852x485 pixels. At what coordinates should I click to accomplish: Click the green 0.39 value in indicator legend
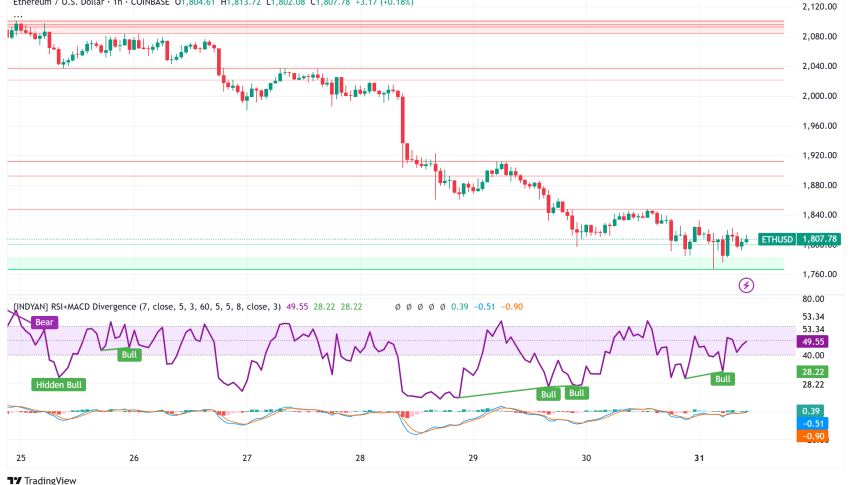(x=460, y=307)
